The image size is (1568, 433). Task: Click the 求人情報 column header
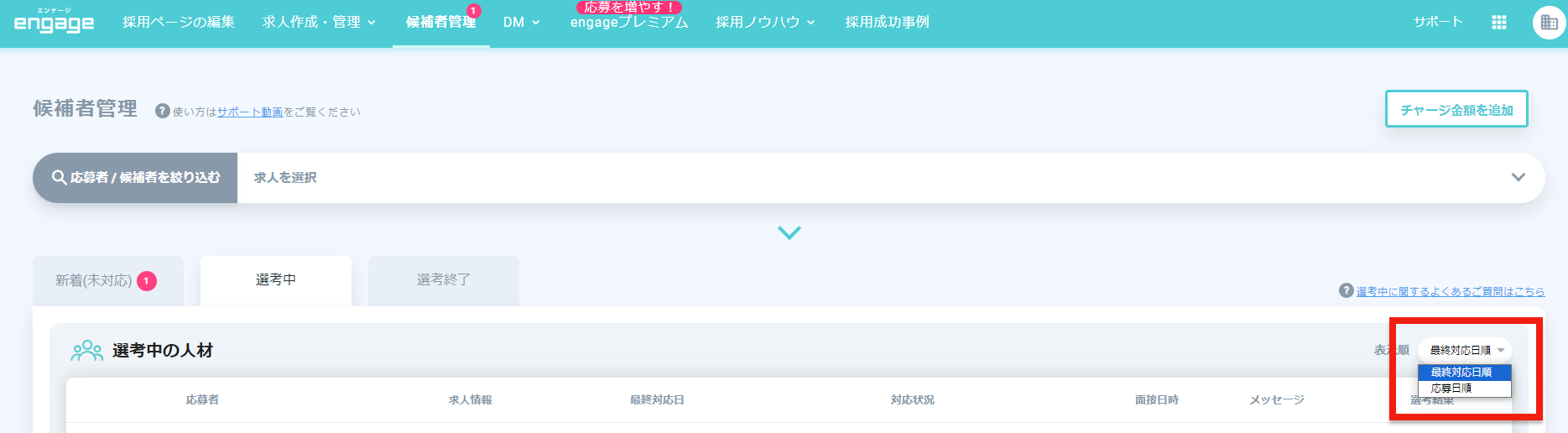(471, 400)
